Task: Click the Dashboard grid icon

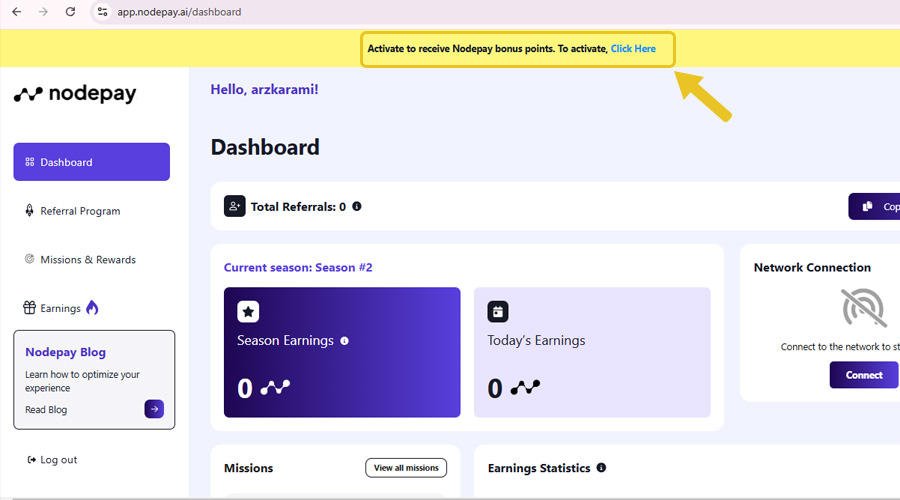Action: (x=30, y=162)
